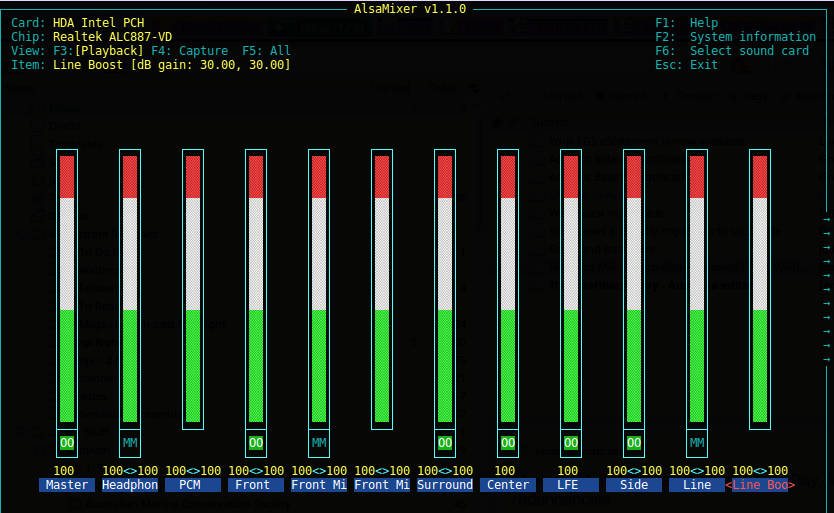
Task: Click the Master volume bar
Action: 67,288
